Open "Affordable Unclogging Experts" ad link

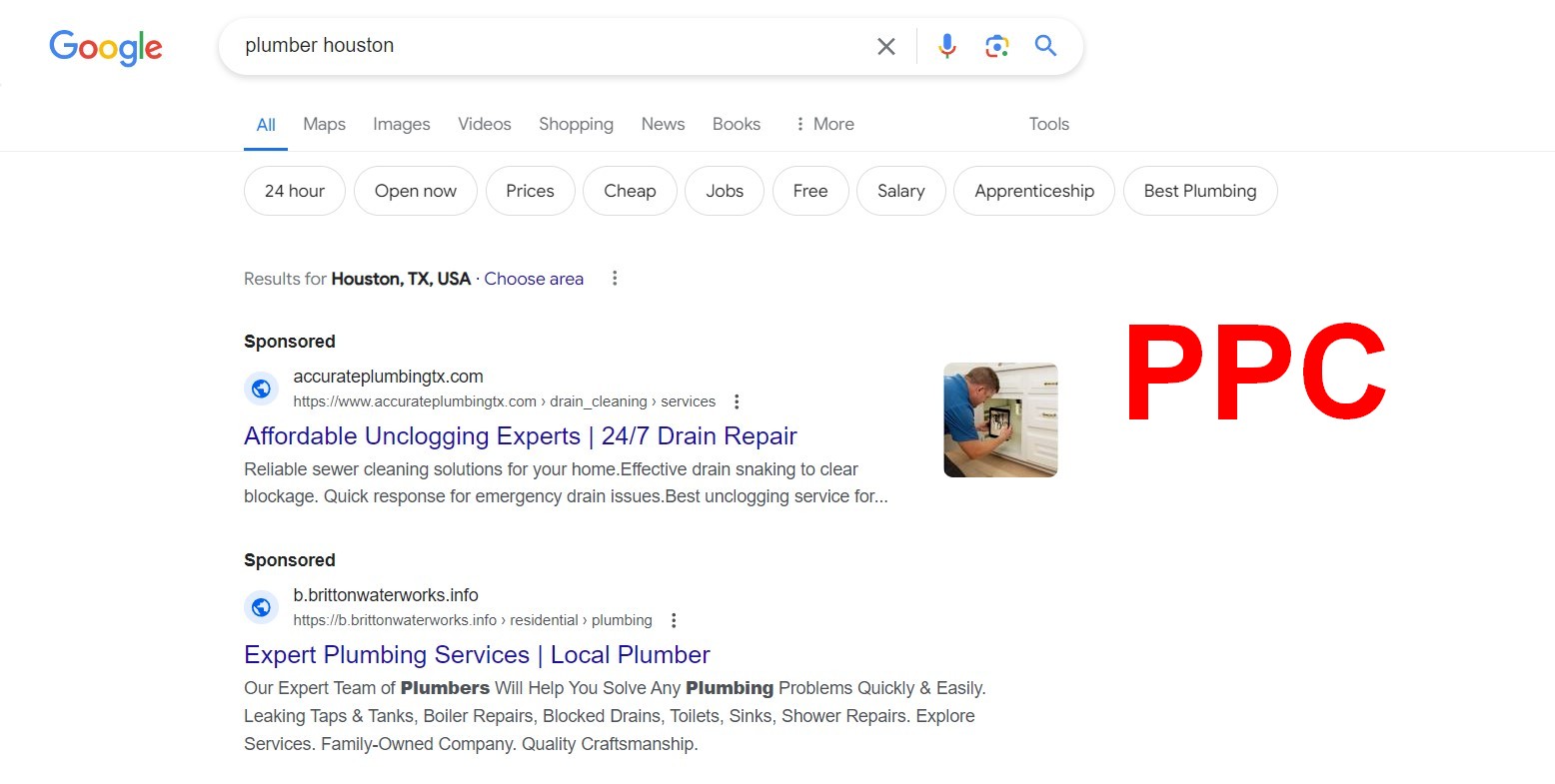[x=520, y=436]
